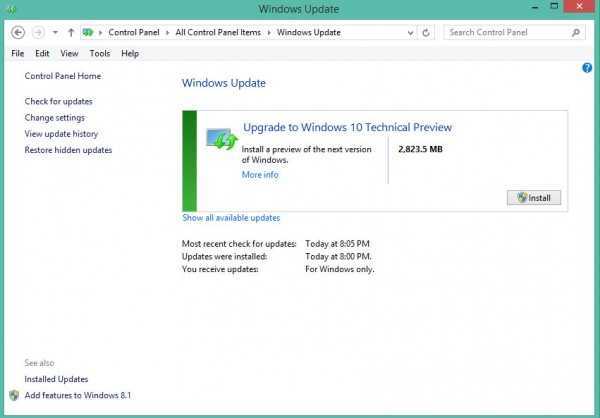
Task: Open Change settings
Action: click(55, 118)
